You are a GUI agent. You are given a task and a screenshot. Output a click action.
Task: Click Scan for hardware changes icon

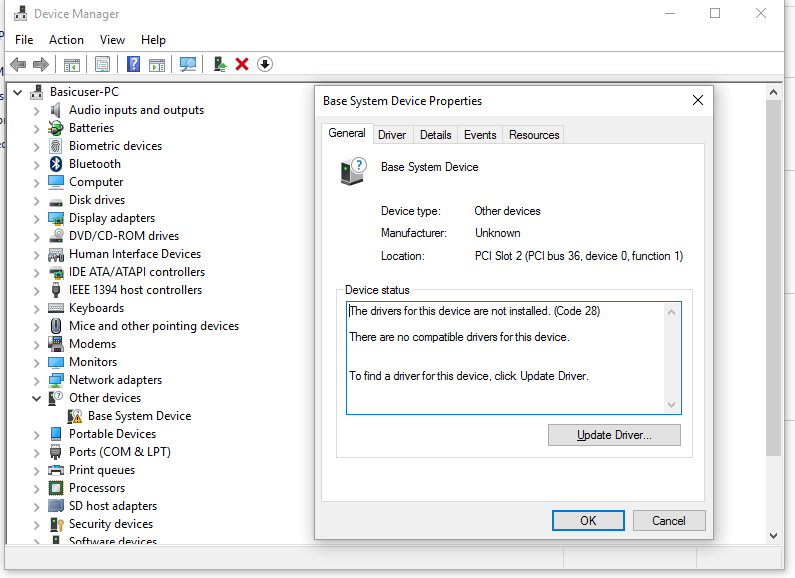188,64
